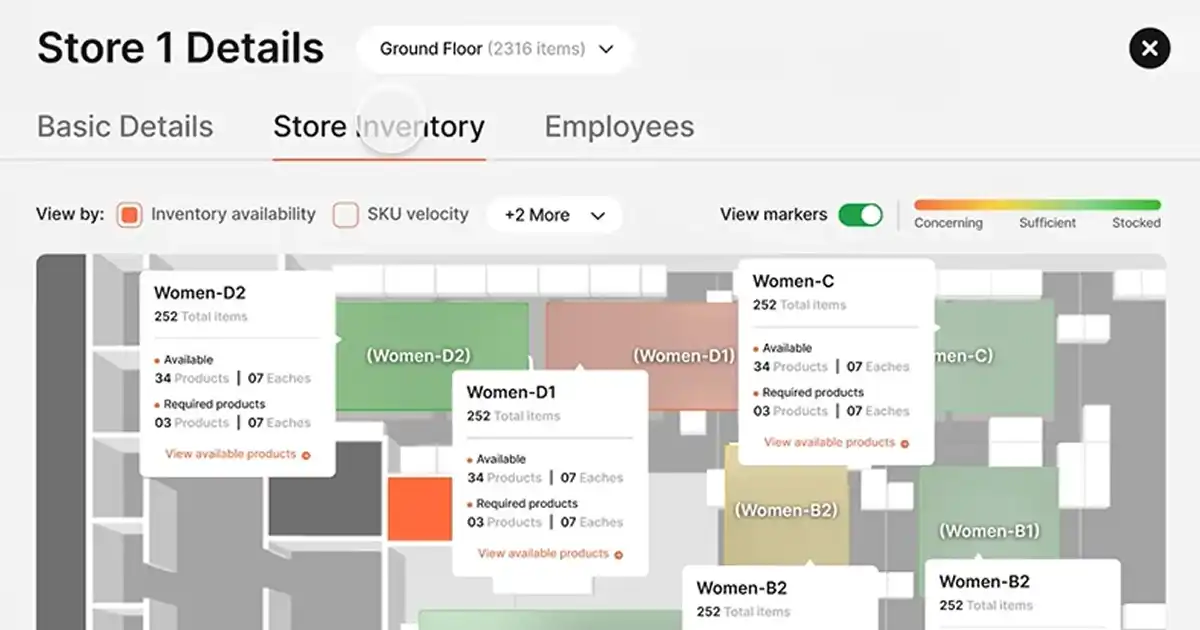Uncheck the Inventory availability checkbox
Viewport: 1200px width, 630px height.
pyautogui.click(x=129, y=215)
